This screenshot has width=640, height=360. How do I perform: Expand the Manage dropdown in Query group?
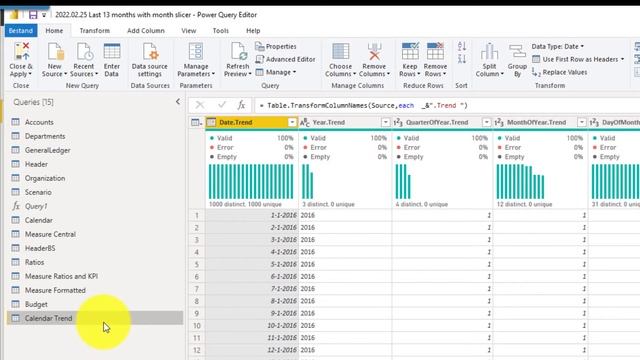276,72
